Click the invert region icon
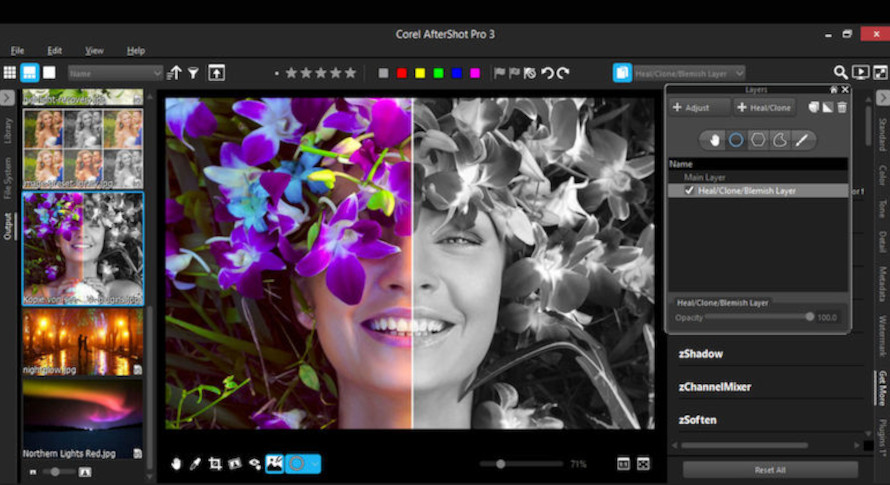 tap(828, 107)
